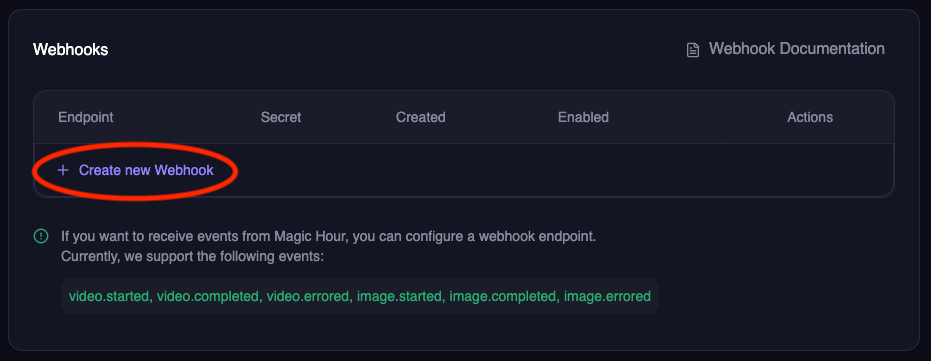Screen dimensions: 931x361
Task: Click the Actions column header
Action: point(810,118)
